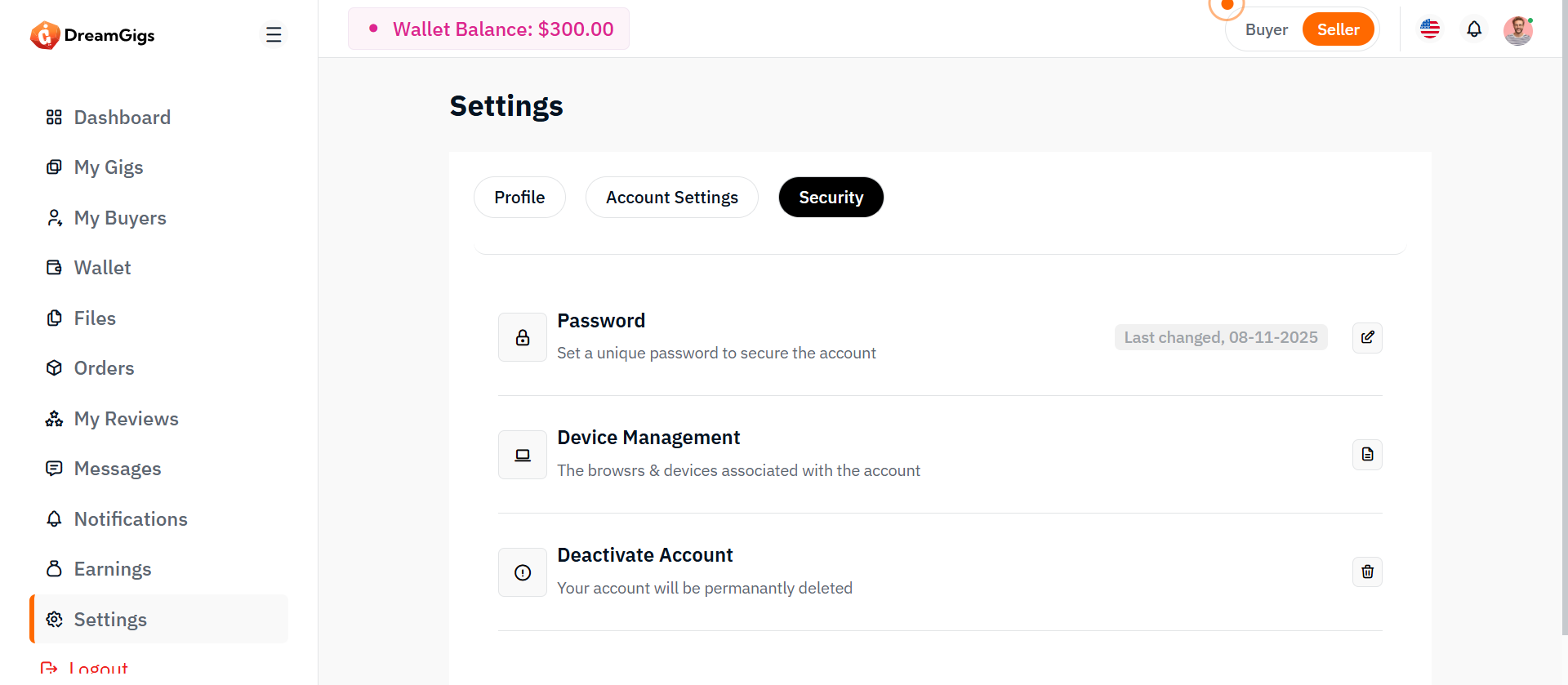Screen dimensions: 1568x685
Task: Click the Deactivate Account trash icon
Action: (1367, 572)
